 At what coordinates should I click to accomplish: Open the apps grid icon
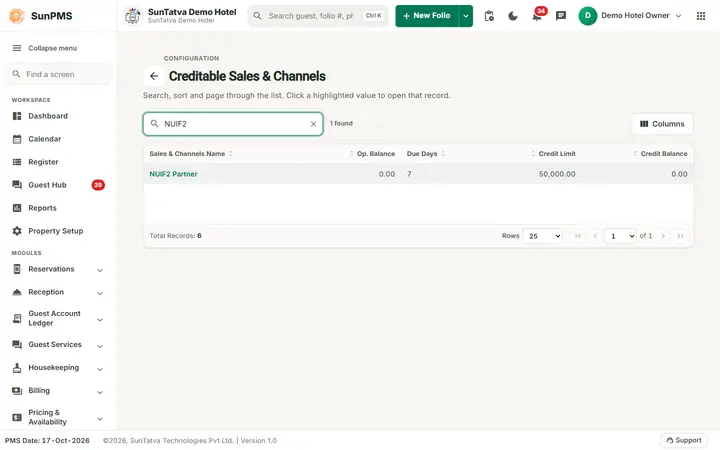click(701, 16)
